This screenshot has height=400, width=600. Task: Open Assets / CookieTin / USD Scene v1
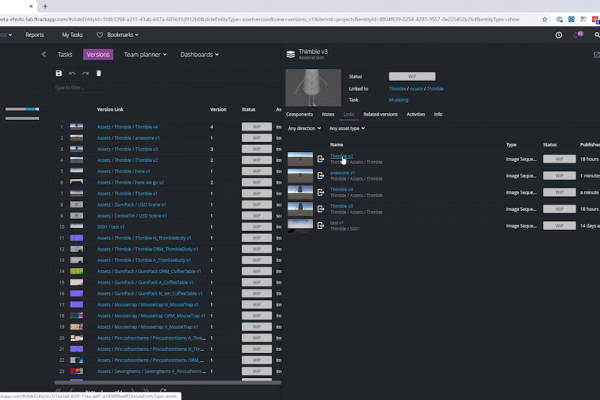tap(132, 216)
